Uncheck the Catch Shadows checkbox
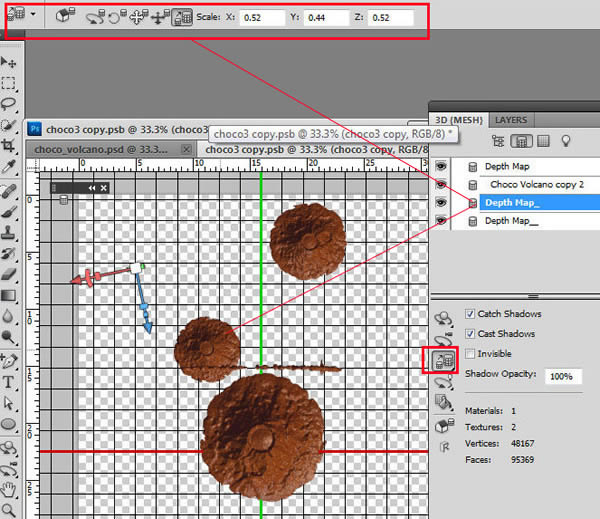Viewport: 600px width, 519px height. pyautogui.click(x=470, y=314)
